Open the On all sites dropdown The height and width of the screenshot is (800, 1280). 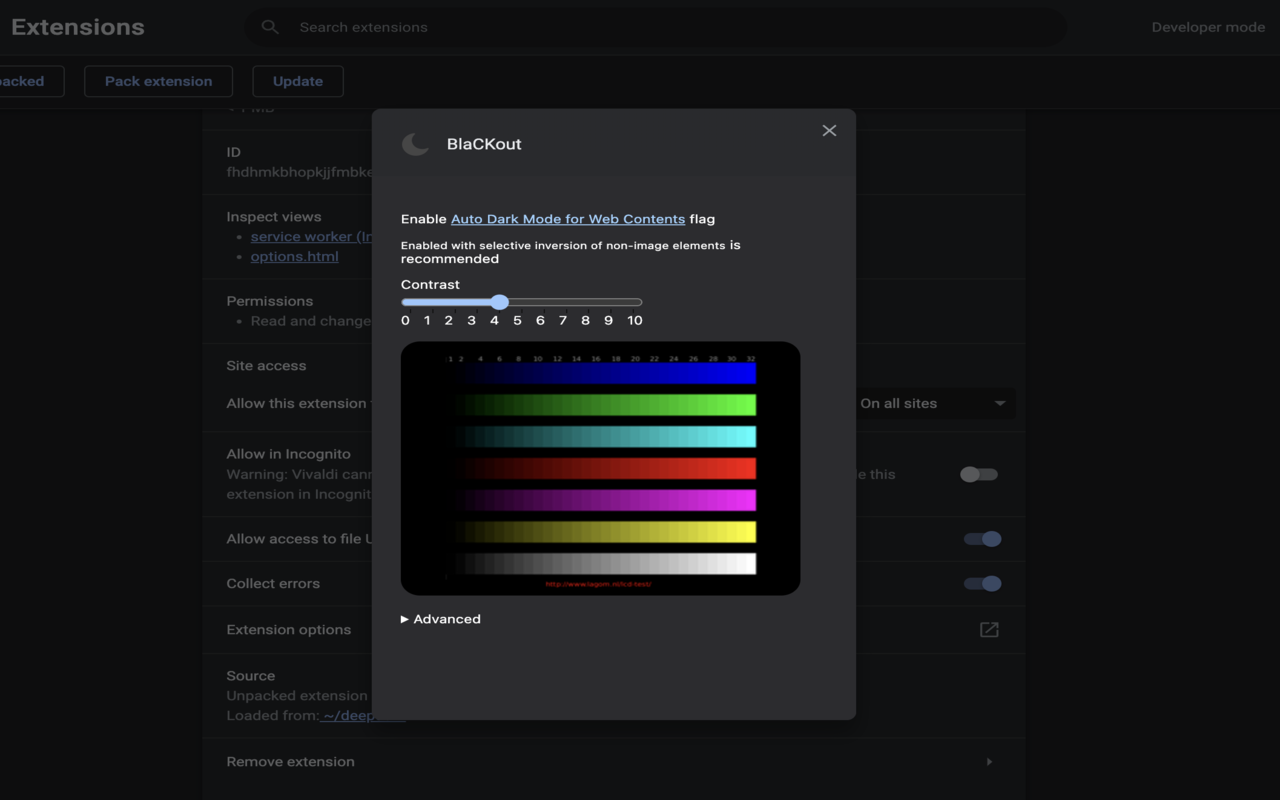tap(932, 404)
